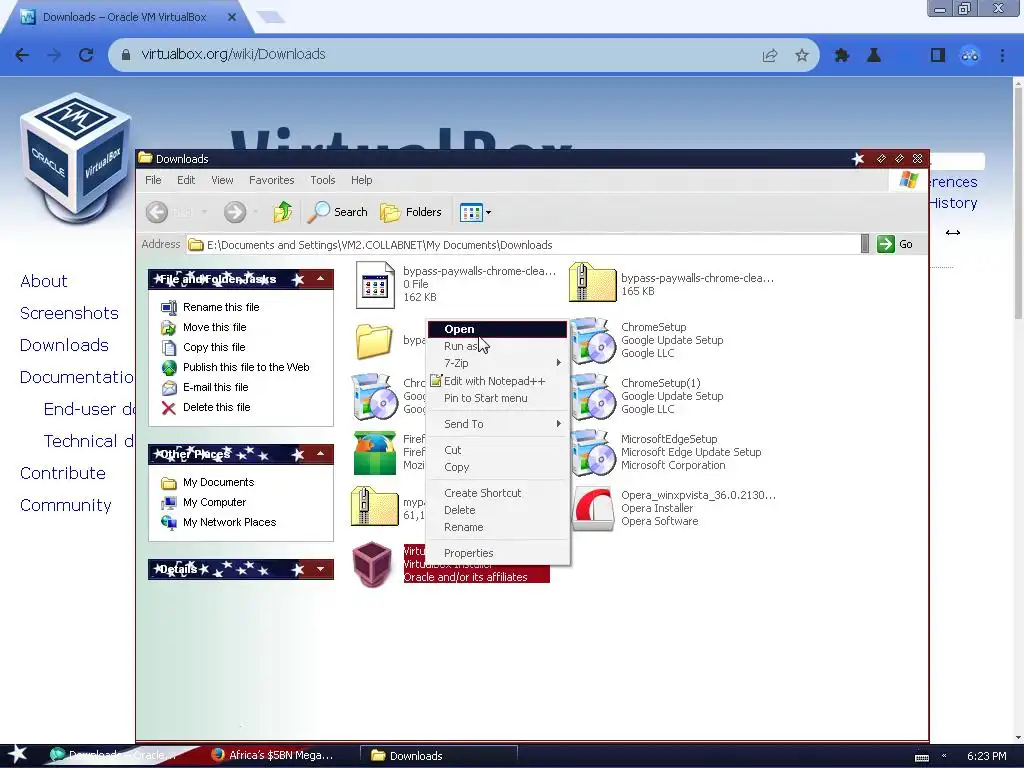The width and height of the screenshot is (1024, 768).
Task: Click the Copy this file icon
Action: [x=169, y=347]
